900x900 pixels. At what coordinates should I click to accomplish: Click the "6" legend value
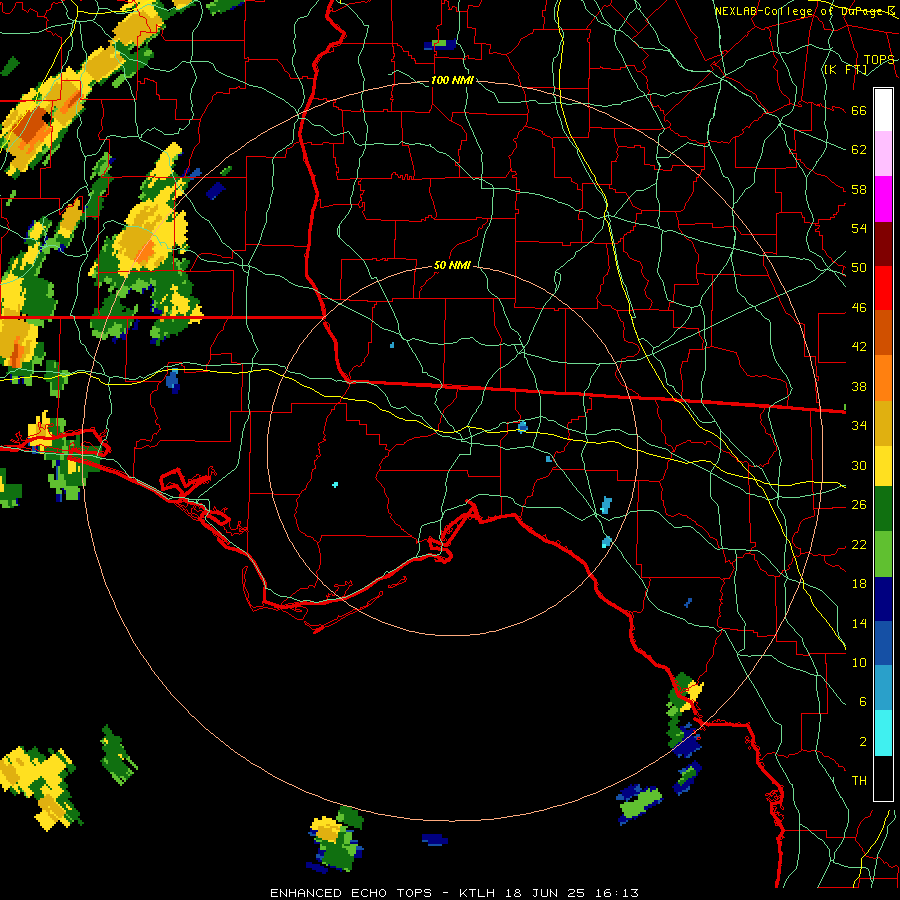coord(863,701)
